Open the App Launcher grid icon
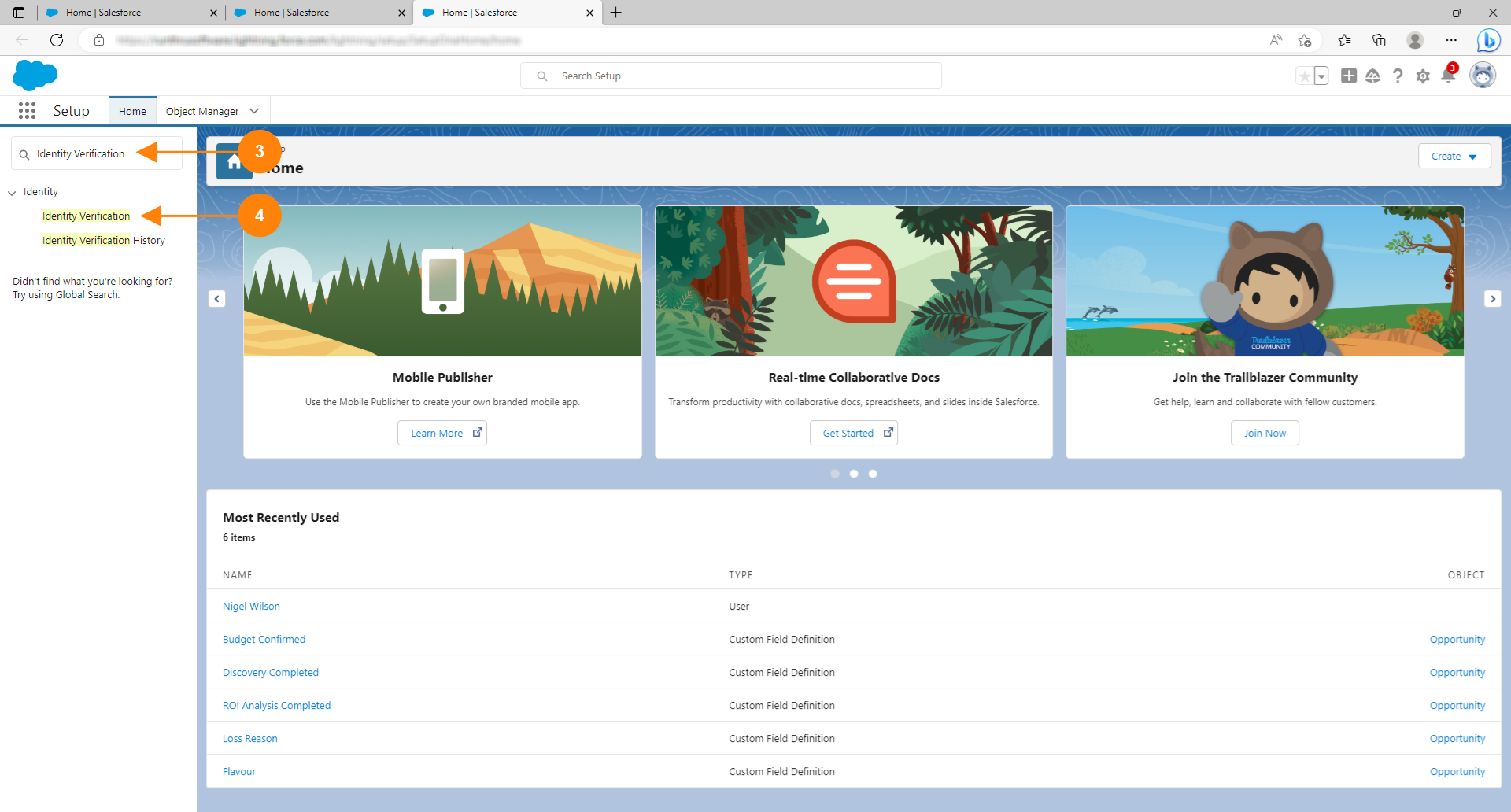The height and width of the screenshot is (812, 1511). 27,111
